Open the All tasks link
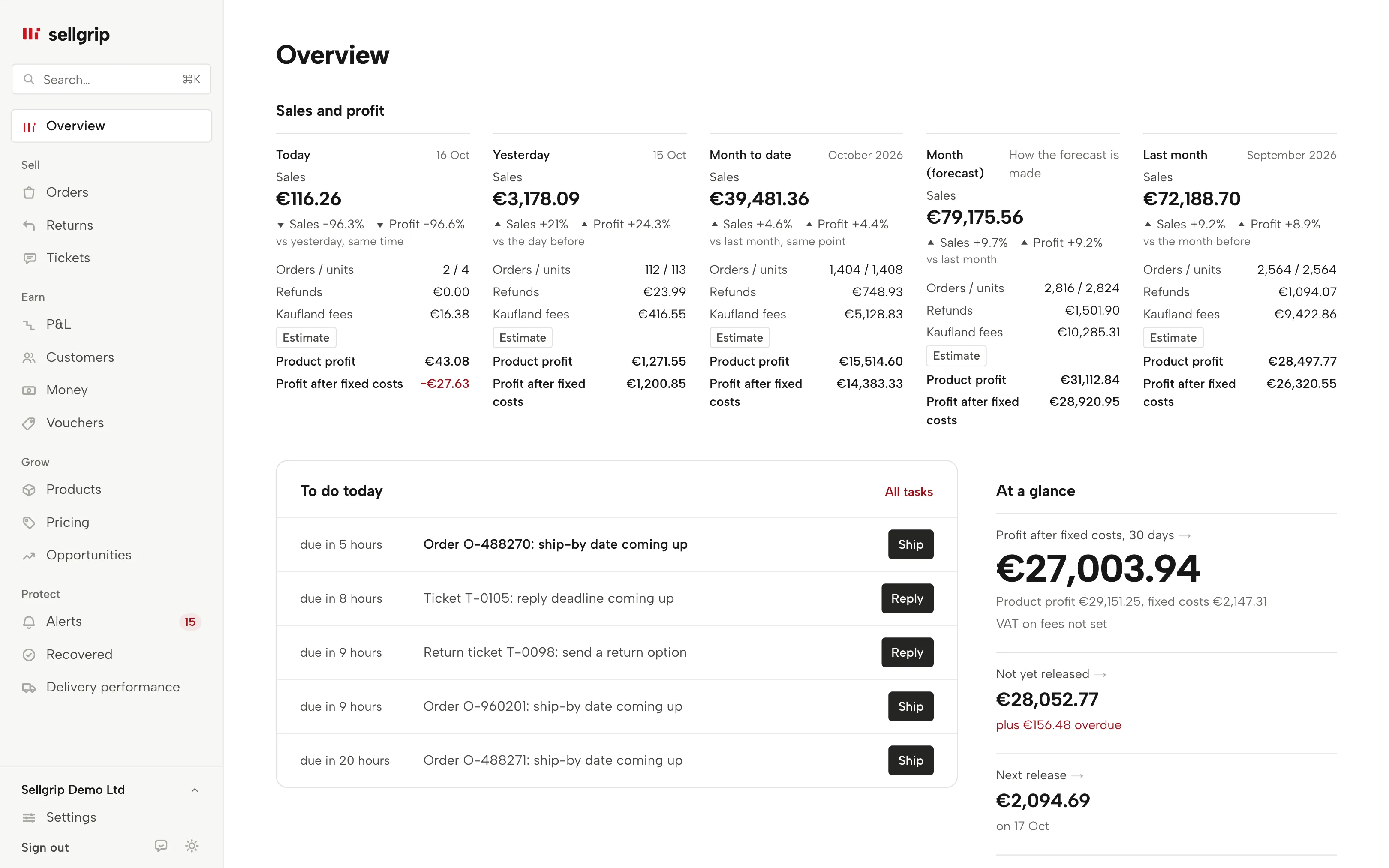 [x=908, y=491]
